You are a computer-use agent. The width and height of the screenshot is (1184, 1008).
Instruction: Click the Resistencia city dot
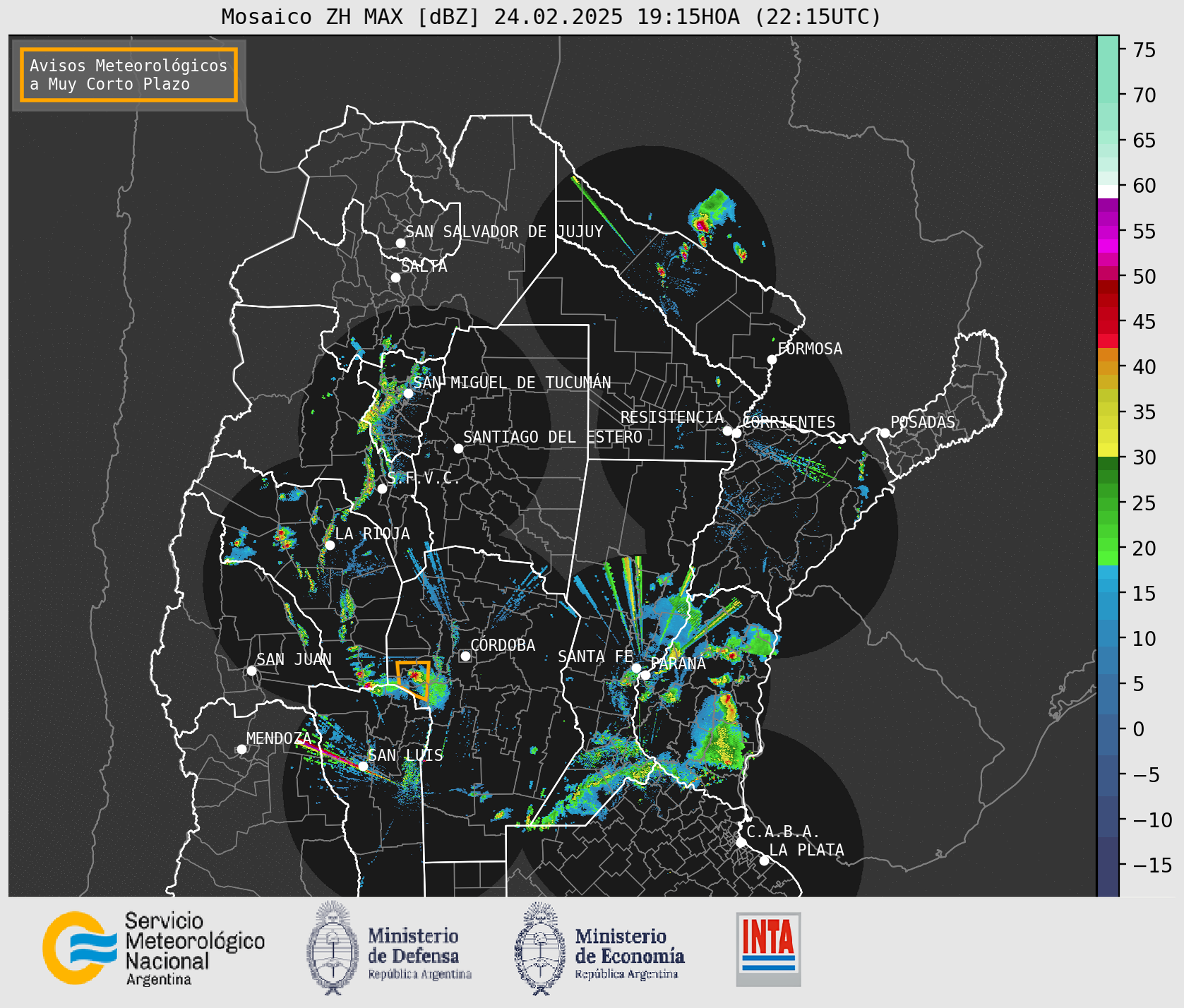[727, 431]
